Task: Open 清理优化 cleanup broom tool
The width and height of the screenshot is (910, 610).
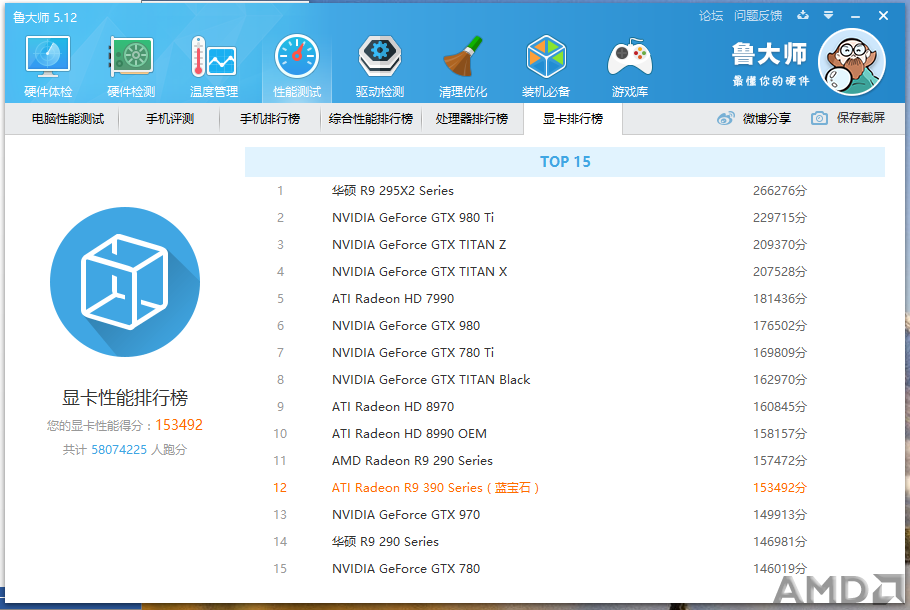Action: coord(463,67)
